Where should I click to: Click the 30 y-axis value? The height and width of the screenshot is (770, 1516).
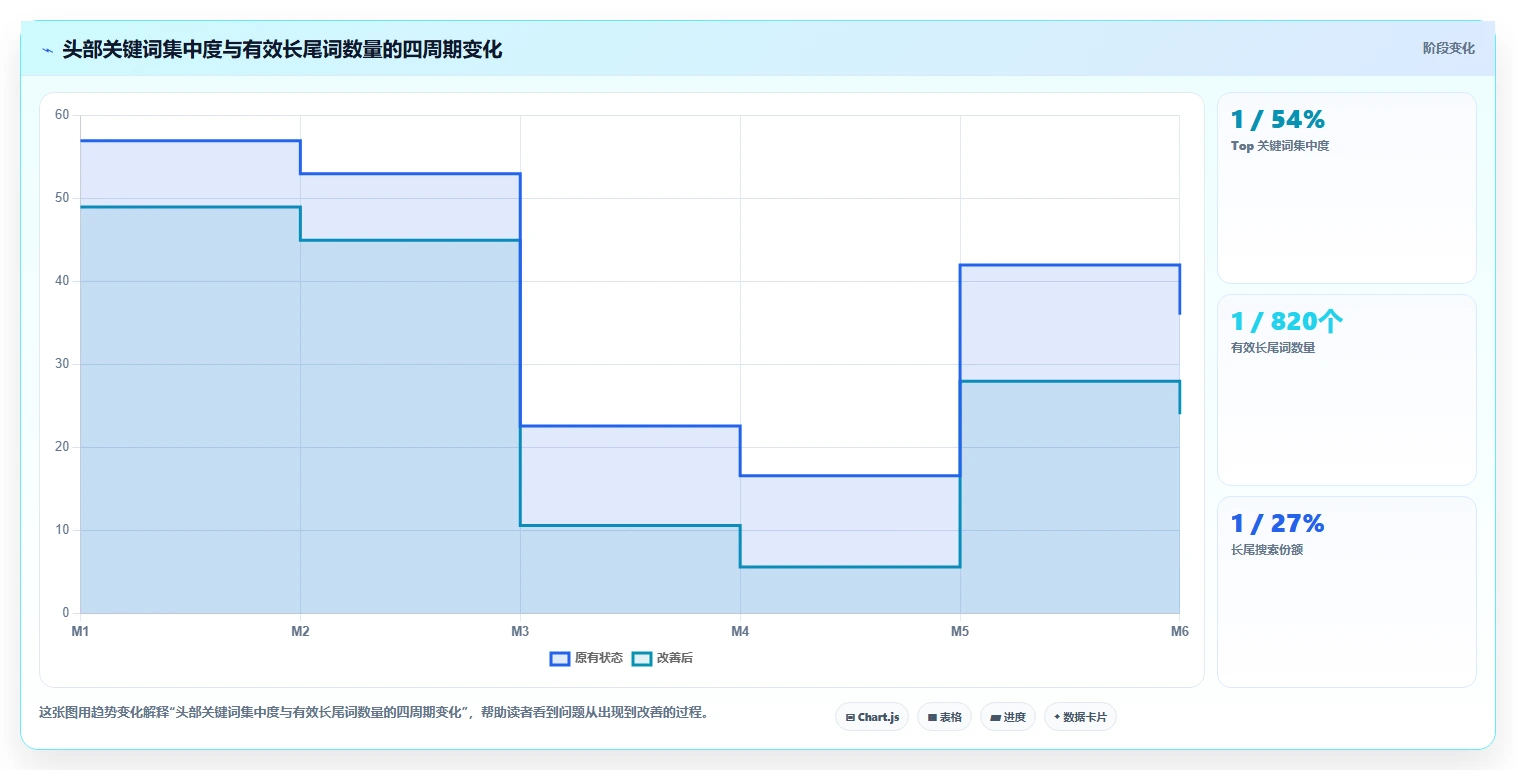coord(62,364)
